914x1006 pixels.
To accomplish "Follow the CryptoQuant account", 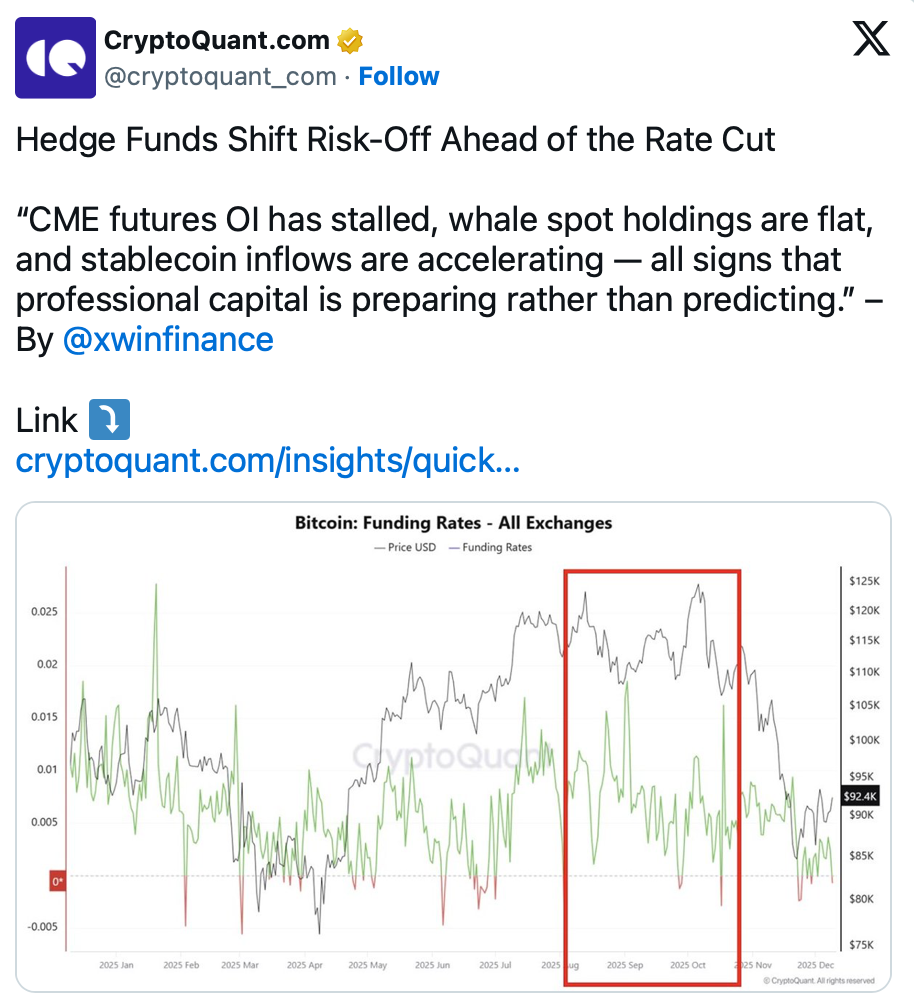I will [399, 77].
